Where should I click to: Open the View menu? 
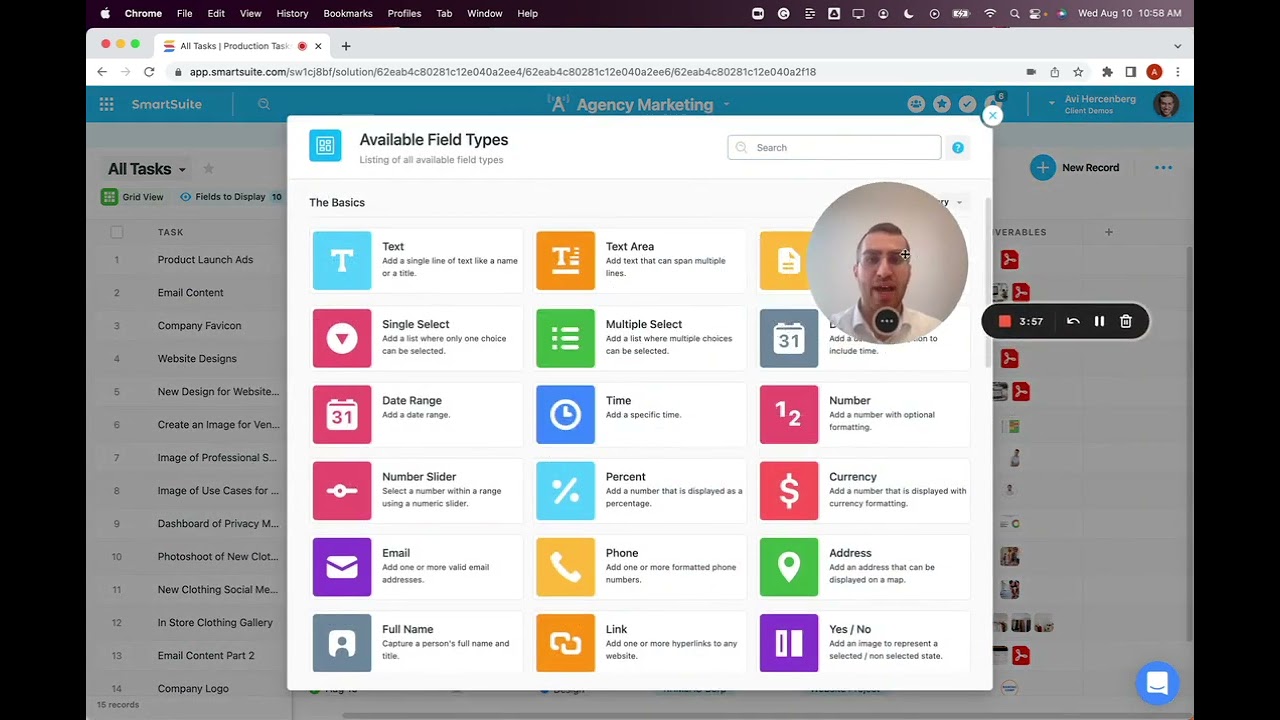point(251,13)
